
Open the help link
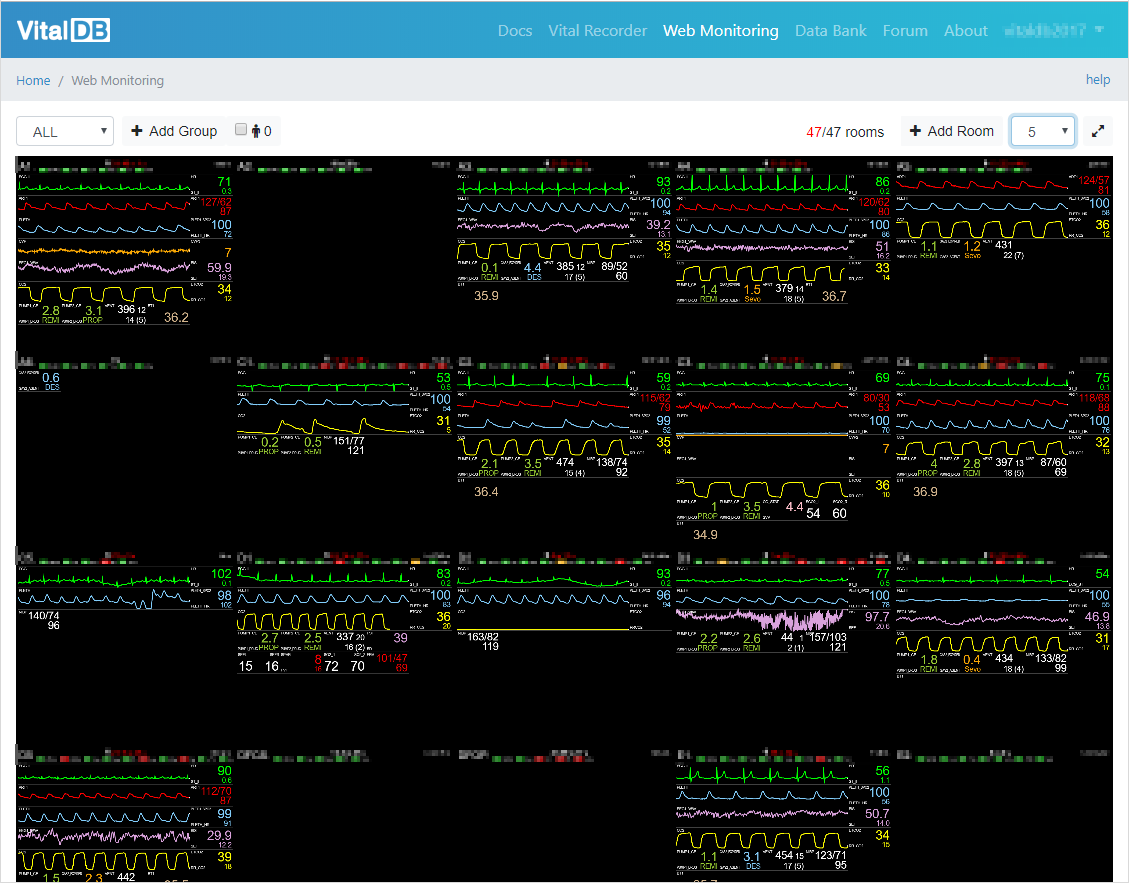point(1097,79)
